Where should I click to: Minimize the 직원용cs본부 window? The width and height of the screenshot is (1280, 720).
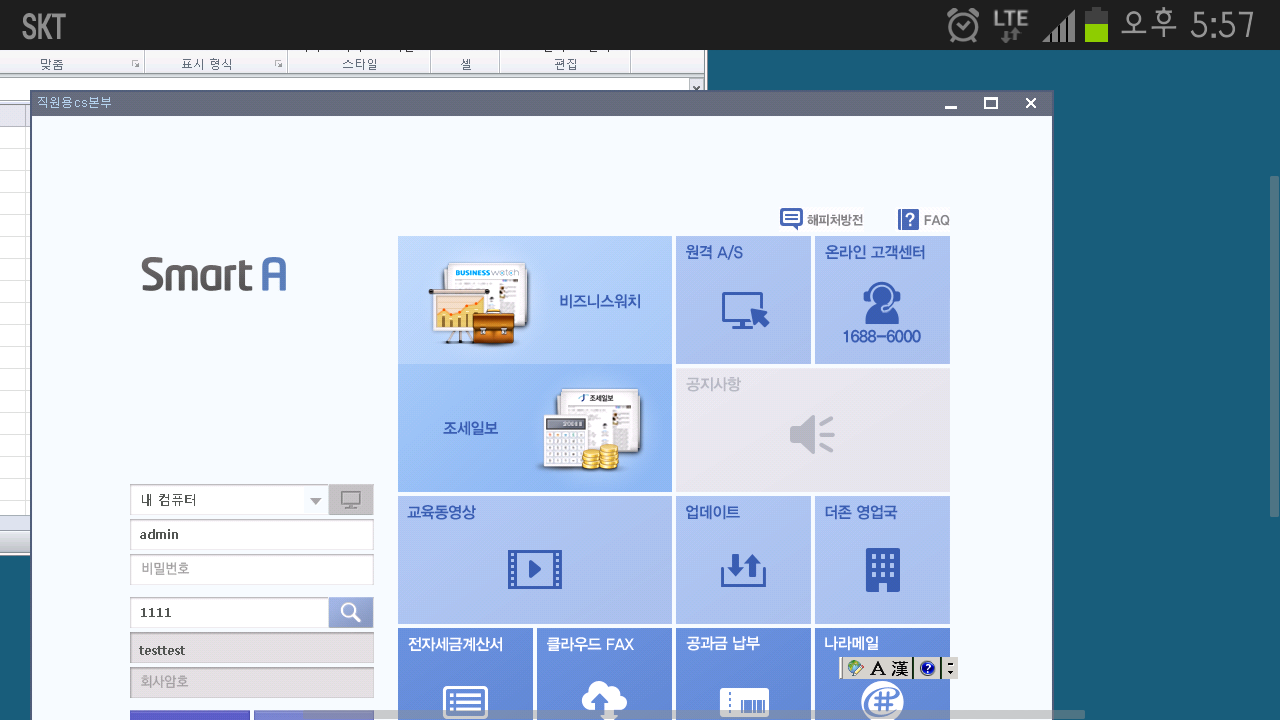coord(951,104)
